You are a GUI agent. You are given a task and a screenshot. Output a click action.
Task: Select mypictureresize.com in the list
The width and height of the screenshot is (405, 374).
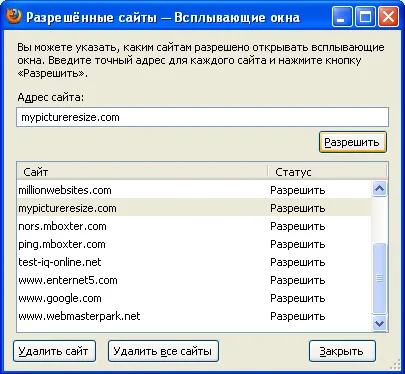(x=194, y=208)
